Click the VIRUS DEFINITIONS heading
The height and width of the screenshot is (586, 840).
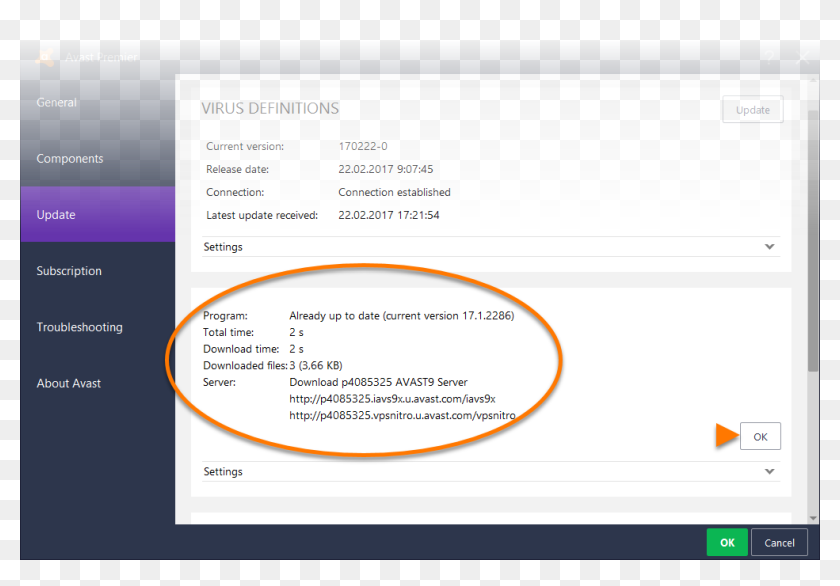tap(270, 108)
